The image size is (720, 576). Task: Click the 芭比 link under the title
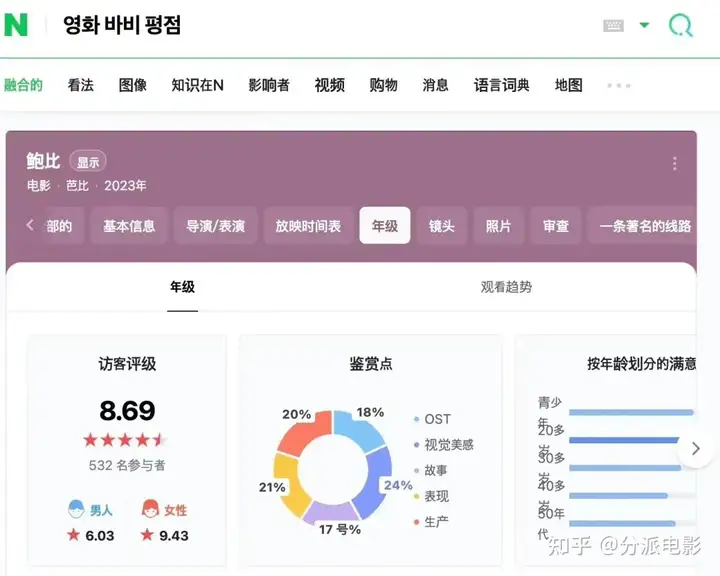point(77,186)
